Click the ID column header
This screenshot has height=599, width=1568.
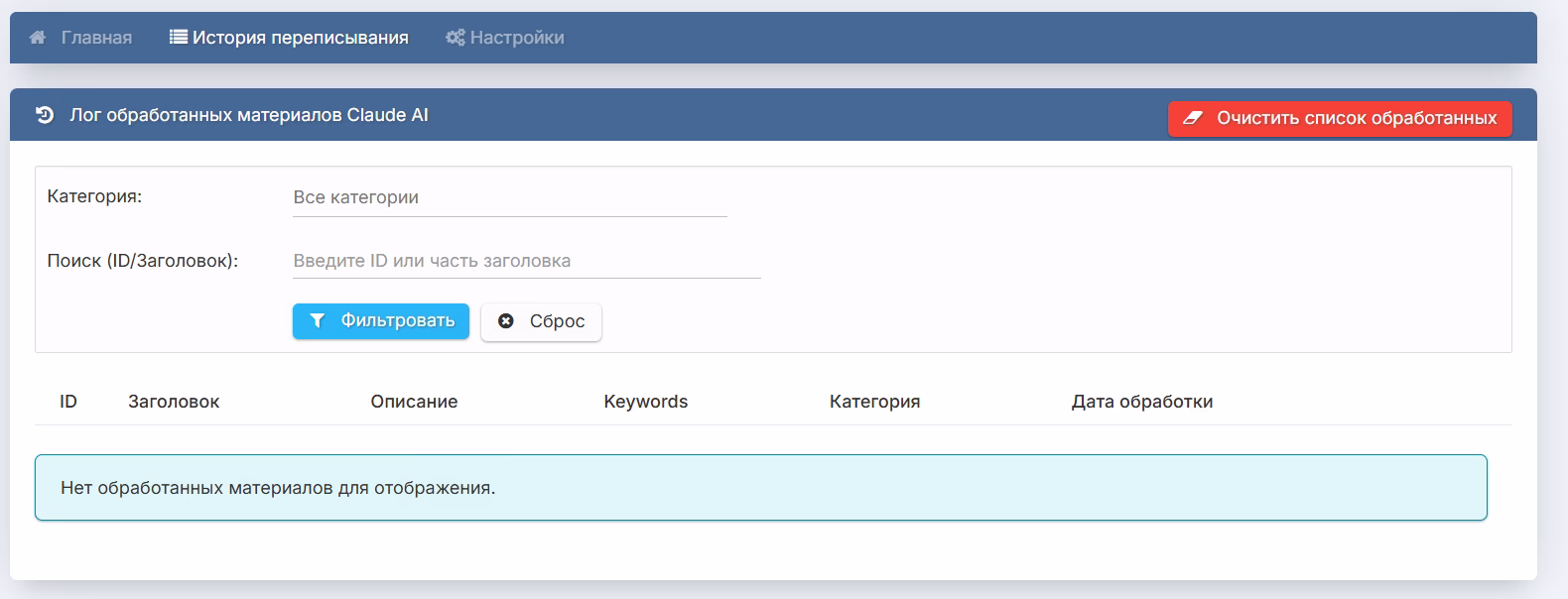[x=68, y=402]
